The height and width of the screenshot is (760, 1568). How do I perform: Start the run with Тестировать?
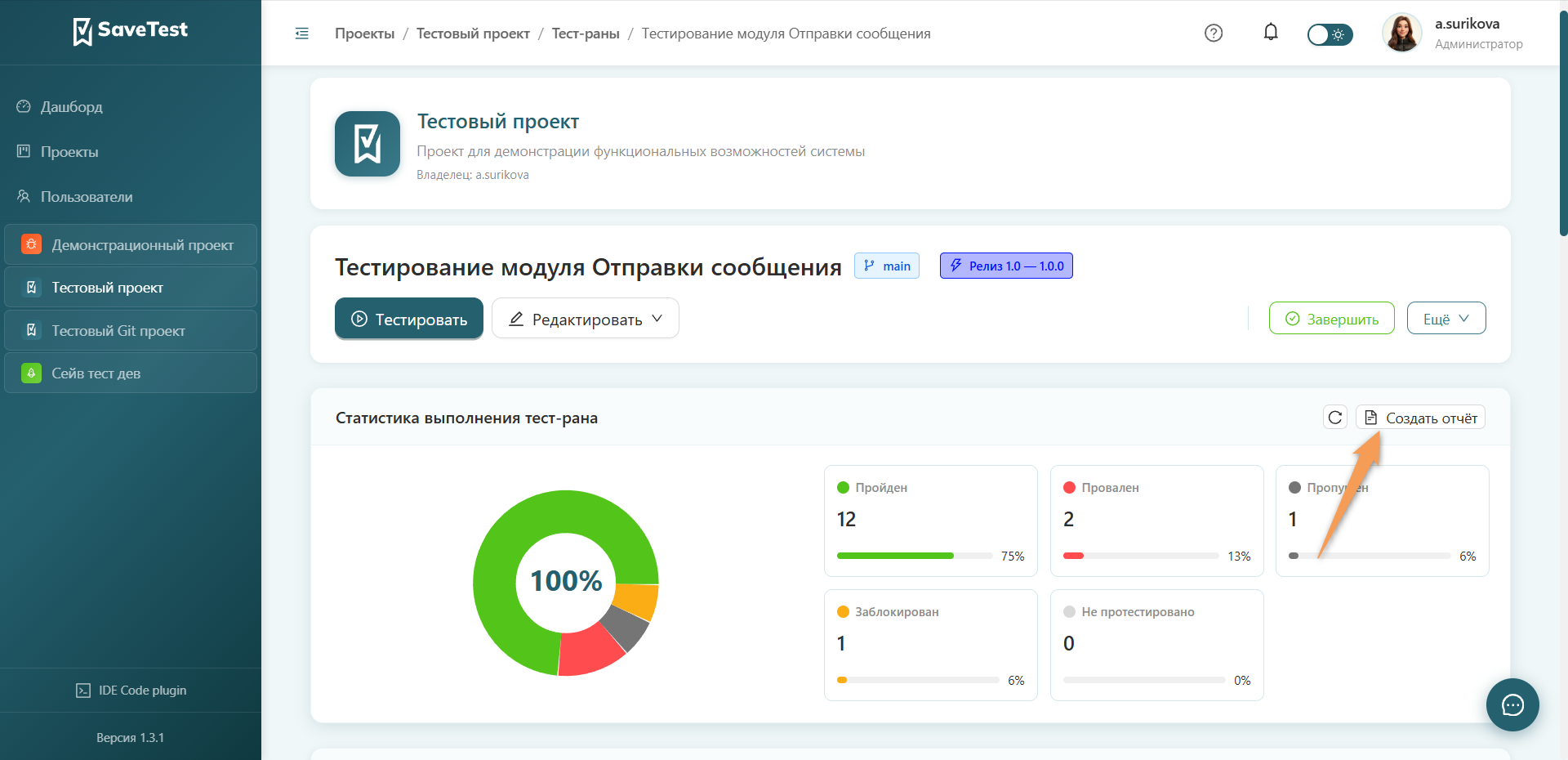click(409, 319)
